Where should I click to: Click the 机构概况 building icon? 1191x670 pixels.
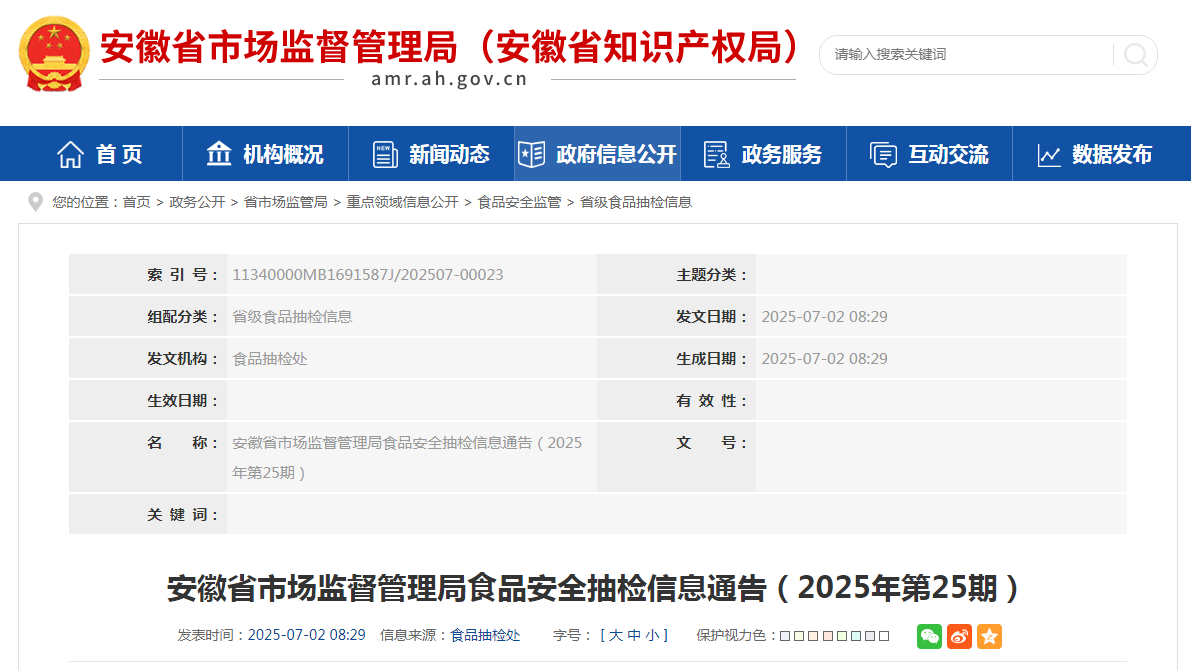218,154
